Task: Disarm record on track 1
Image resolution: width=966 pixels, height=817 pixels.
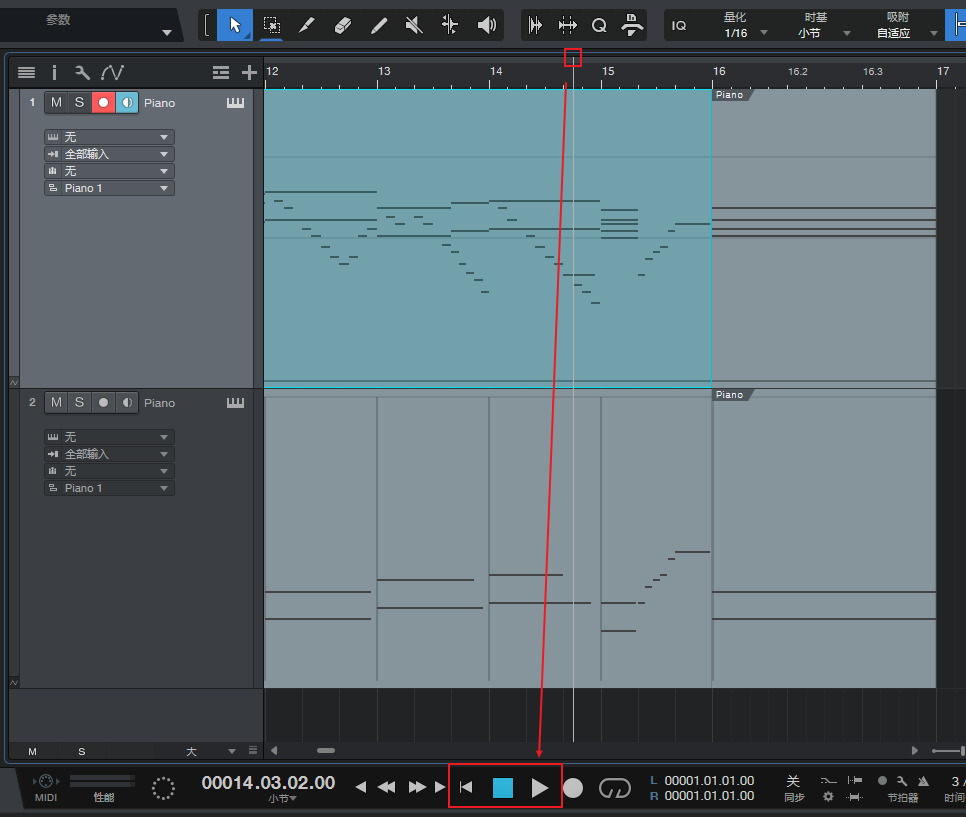Action: click(x=104, y=102)
